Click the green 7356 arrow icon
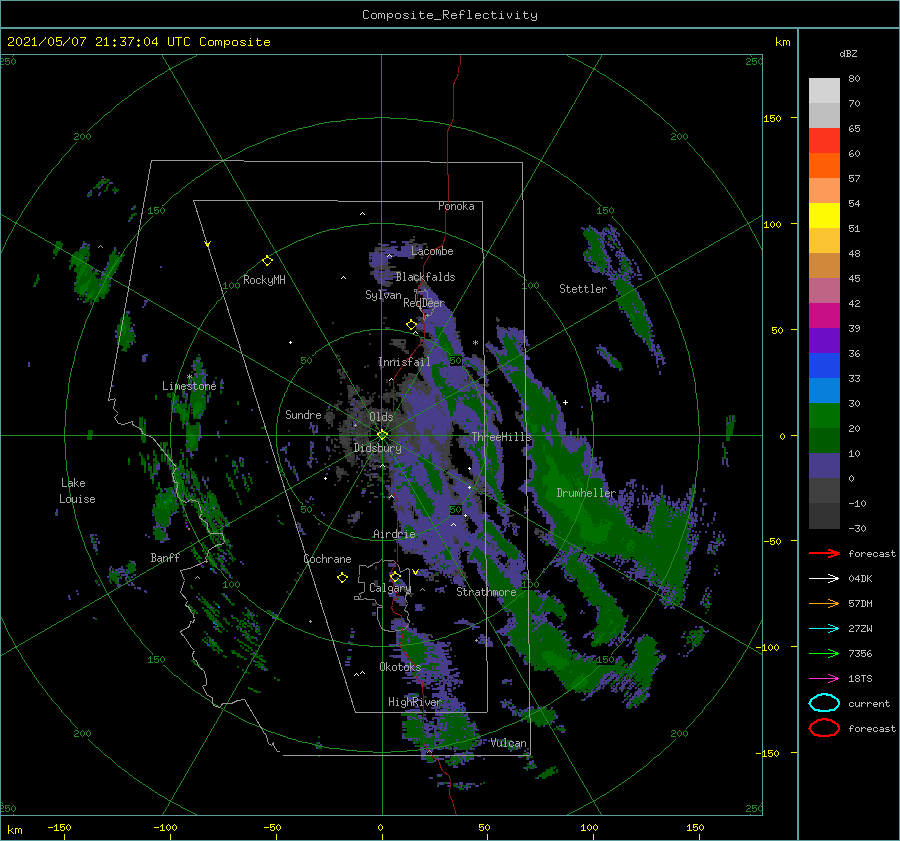The image size is (900, 841). click(x=824, y=653)
